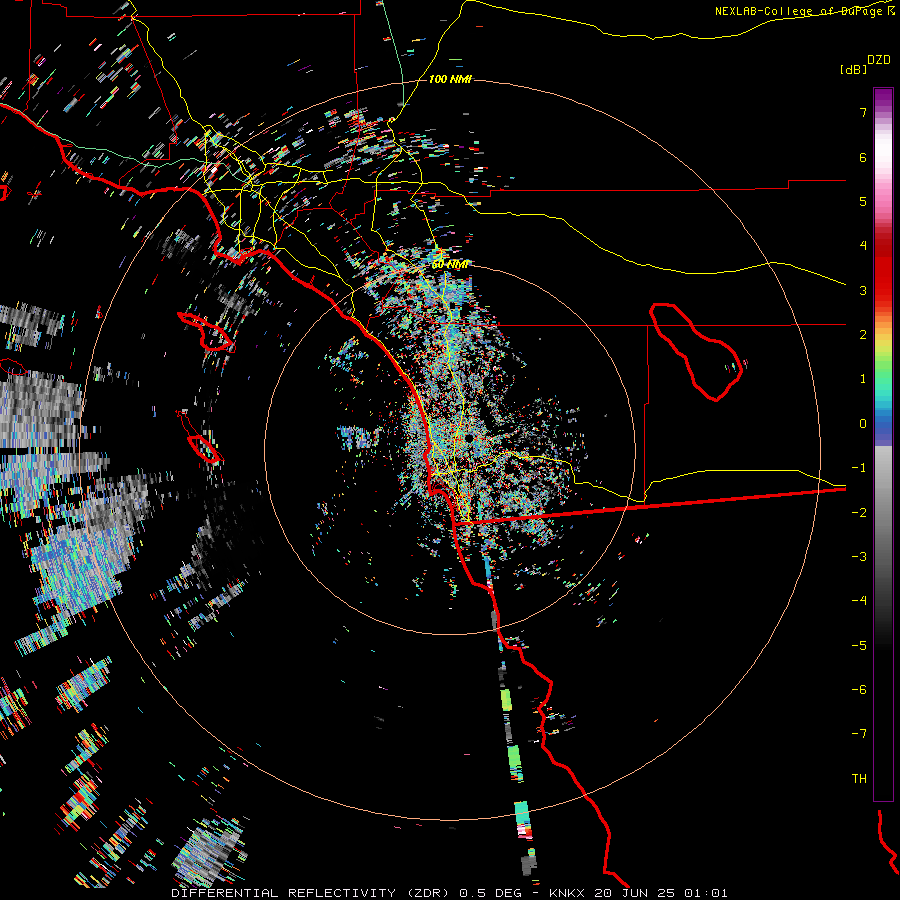Click the 5 value on the dB scale
Image resolution: width=900 pixels, height=900 pixels.
pyautogui.click(x=863, y=201)
